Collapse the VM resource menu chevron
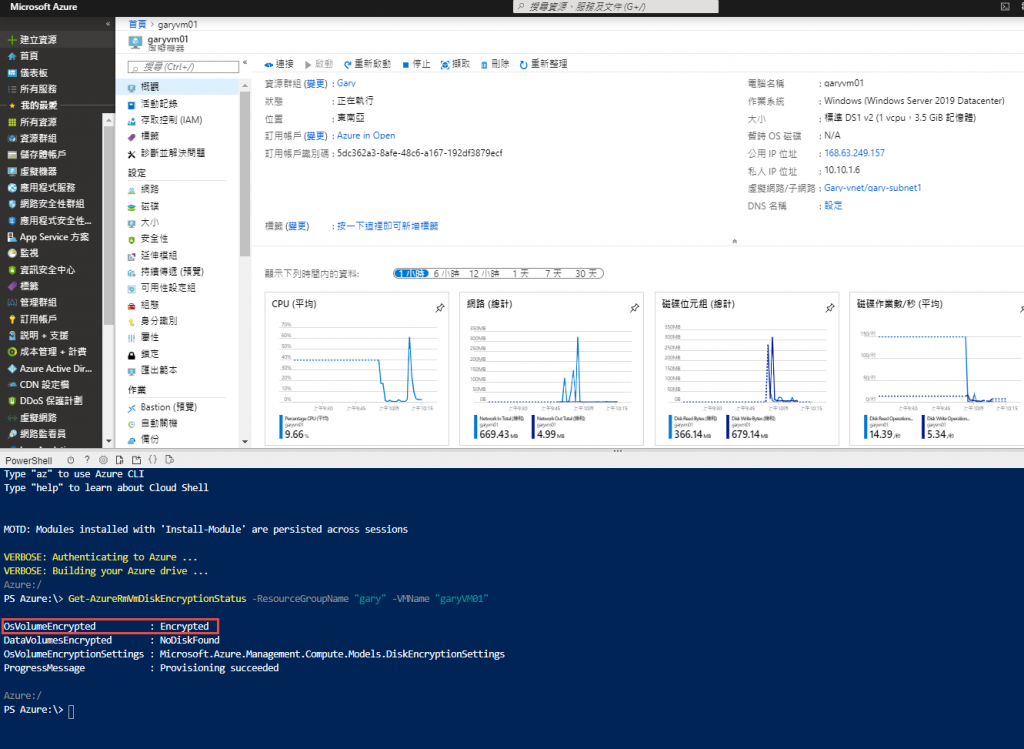1024x749 pixels. pyautogui.click(x=245, y=63)
